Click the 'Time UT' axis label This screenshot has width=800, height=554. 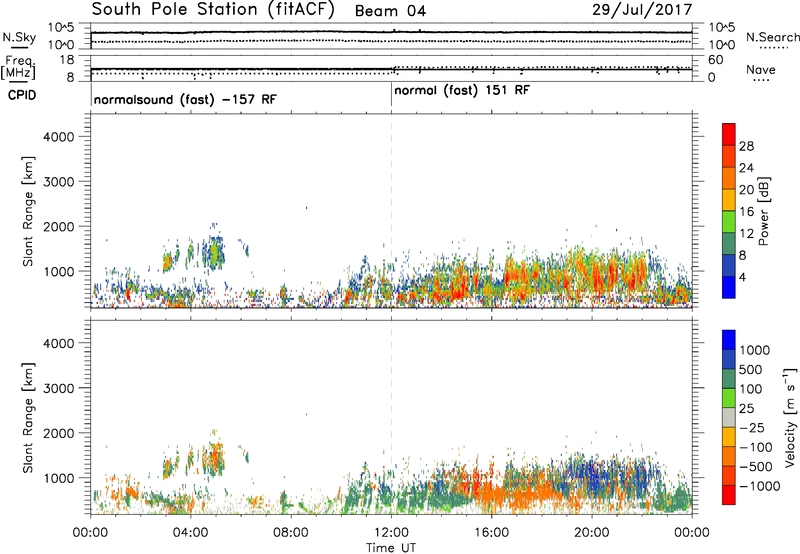[x=391, y=548]
